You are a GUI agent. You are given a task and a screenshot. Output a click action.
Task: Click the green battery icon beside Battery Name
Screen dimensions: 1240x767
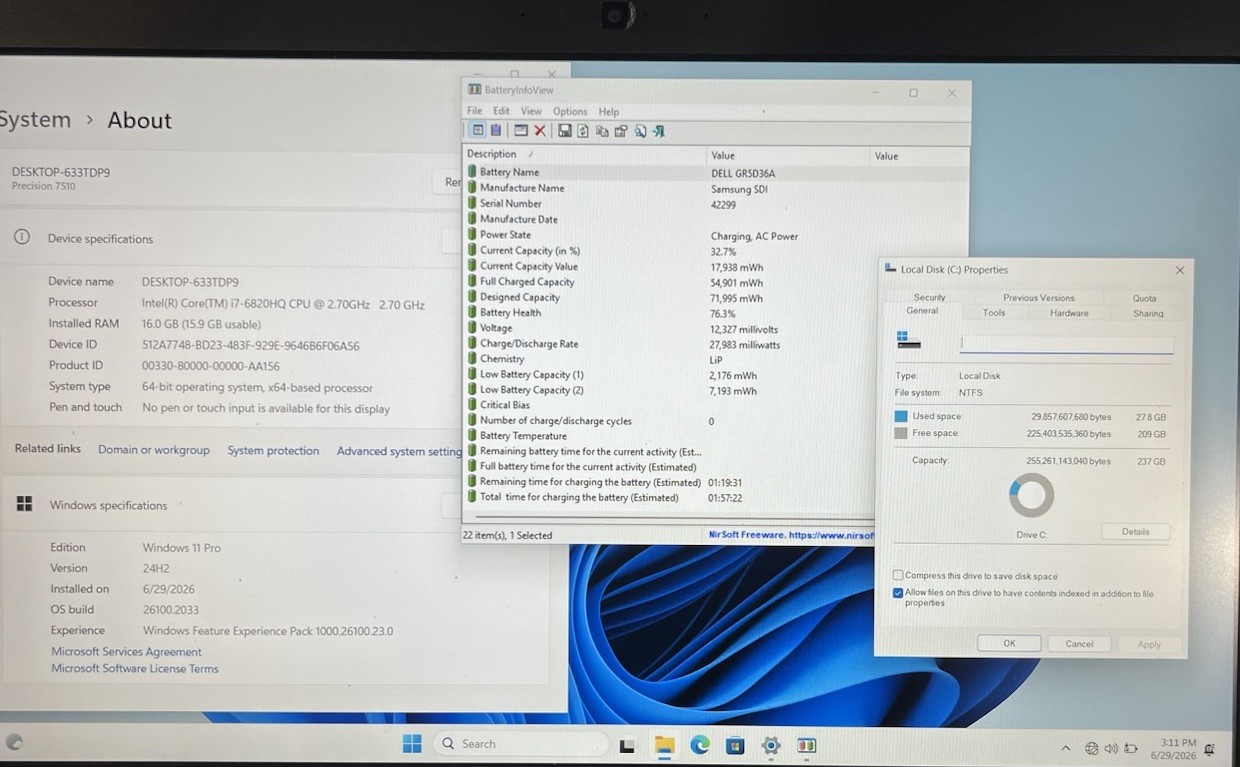472,172
